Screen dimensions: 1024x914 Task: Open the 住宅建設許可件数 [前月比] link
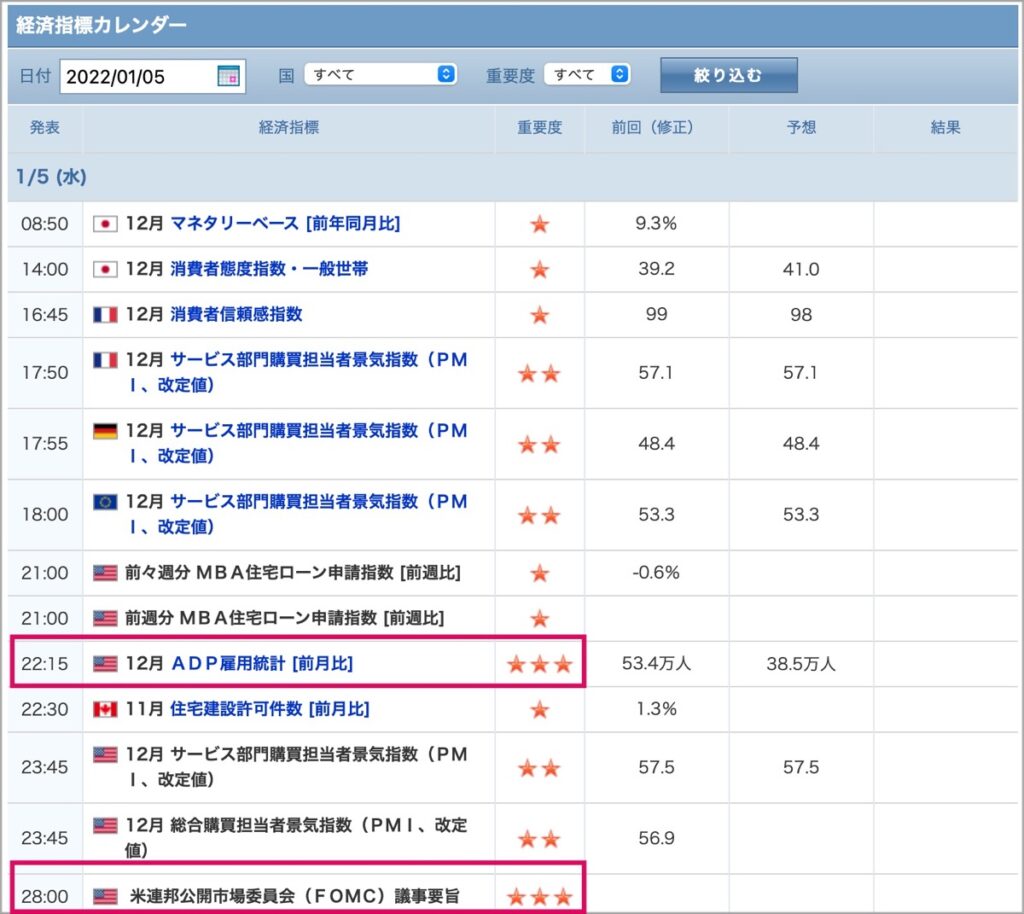(270, 708)
